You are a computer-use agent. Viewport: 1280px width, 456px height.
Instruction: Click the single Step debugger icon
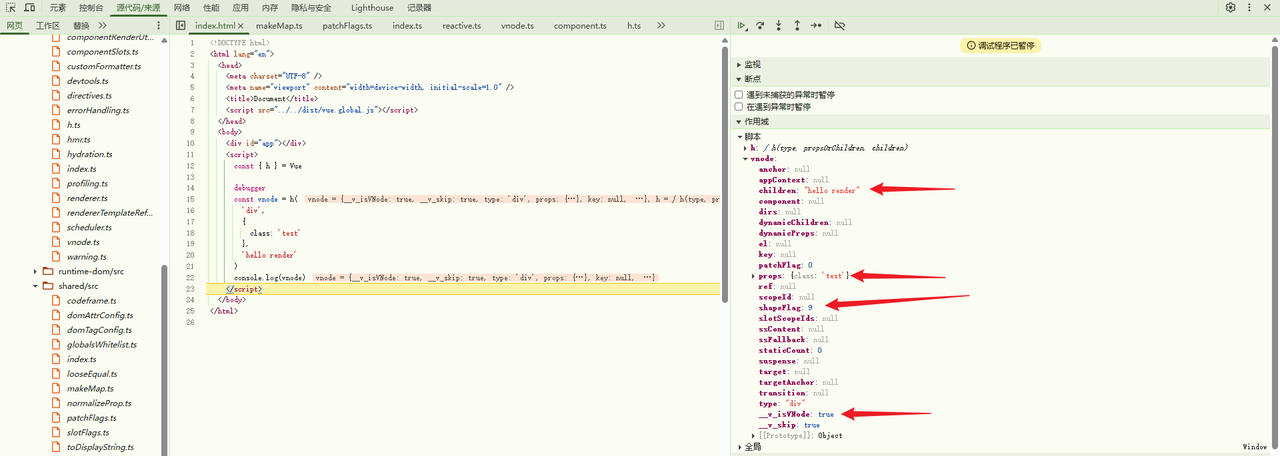[816, 25]
